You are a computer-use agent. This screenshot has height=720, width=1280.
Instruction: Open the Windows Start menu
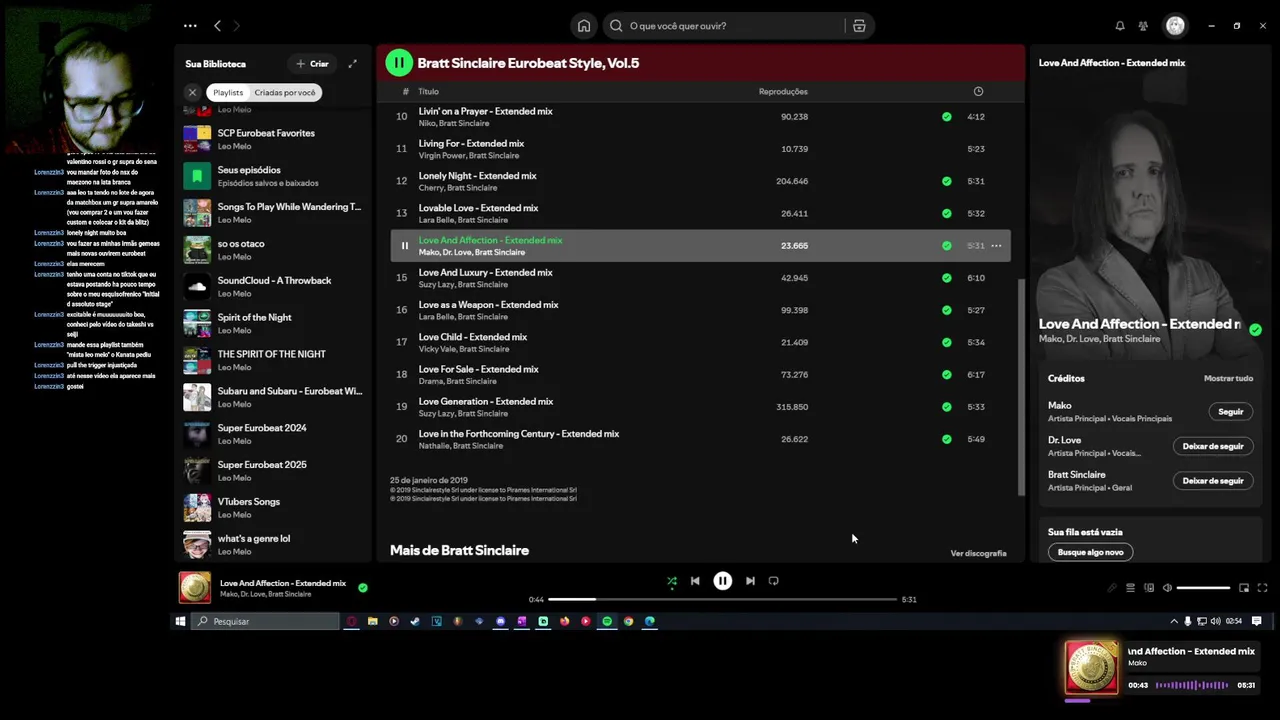[x=180, y=621]
